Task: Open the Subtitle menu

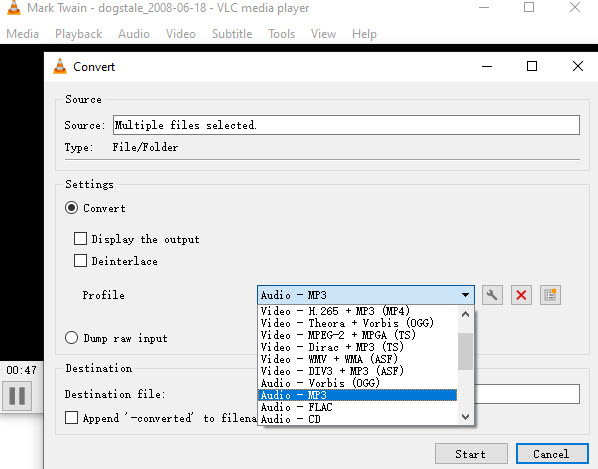Action: [x=232, y=34]
